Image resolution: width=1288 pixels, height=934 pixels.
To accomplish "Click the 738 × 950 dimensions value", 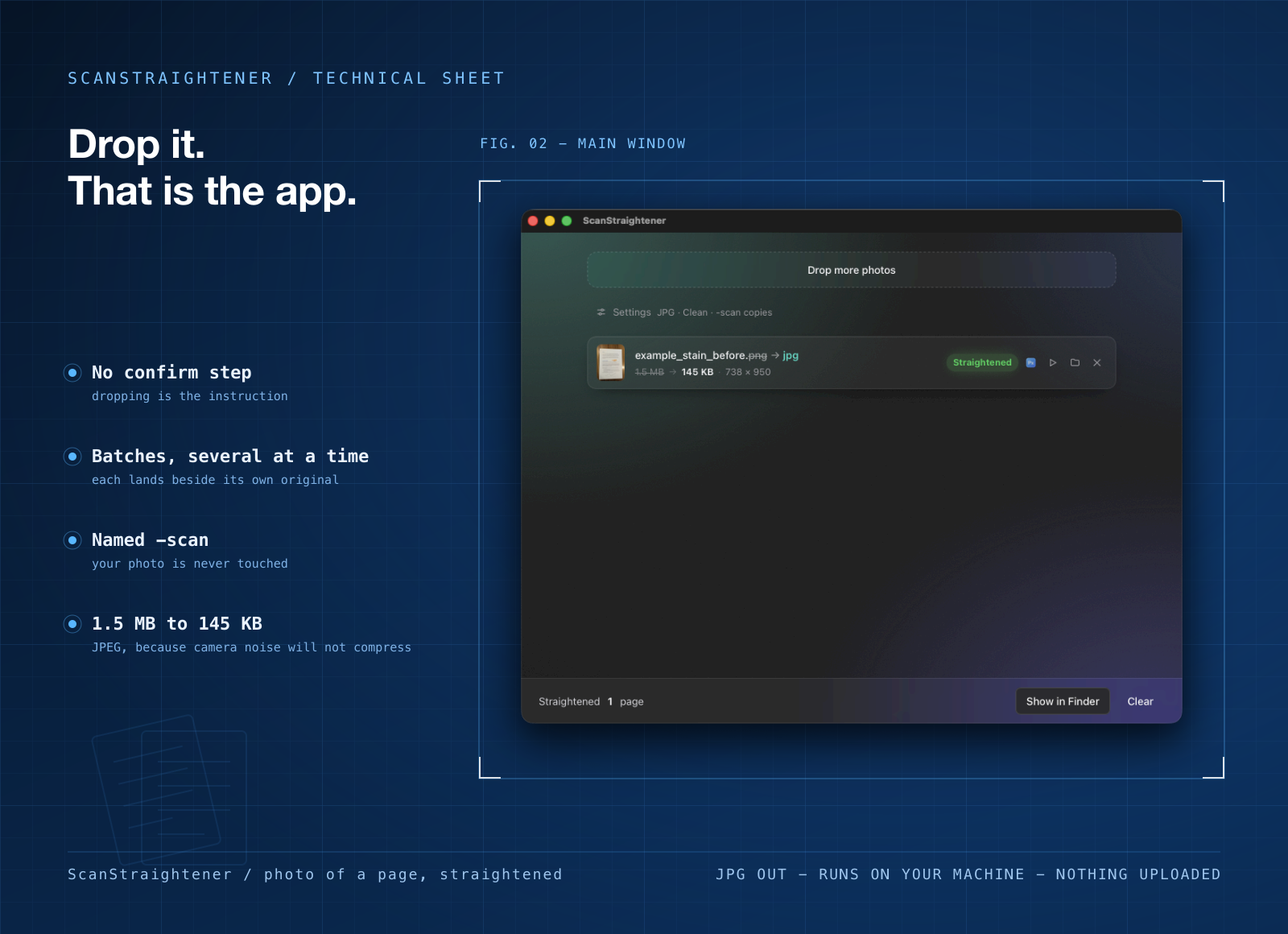I will pos(748,372).
